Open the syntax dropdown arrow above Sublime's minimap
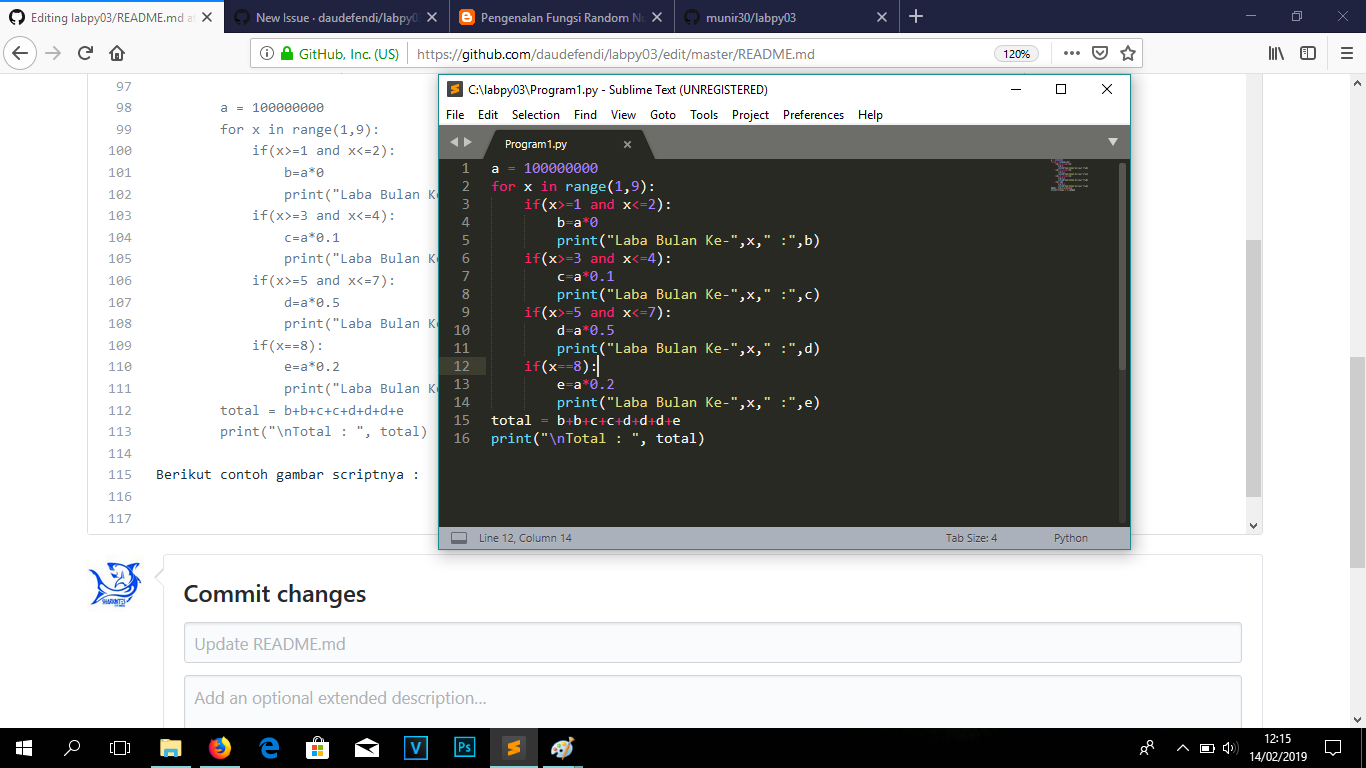 [x=1113, y=141]
